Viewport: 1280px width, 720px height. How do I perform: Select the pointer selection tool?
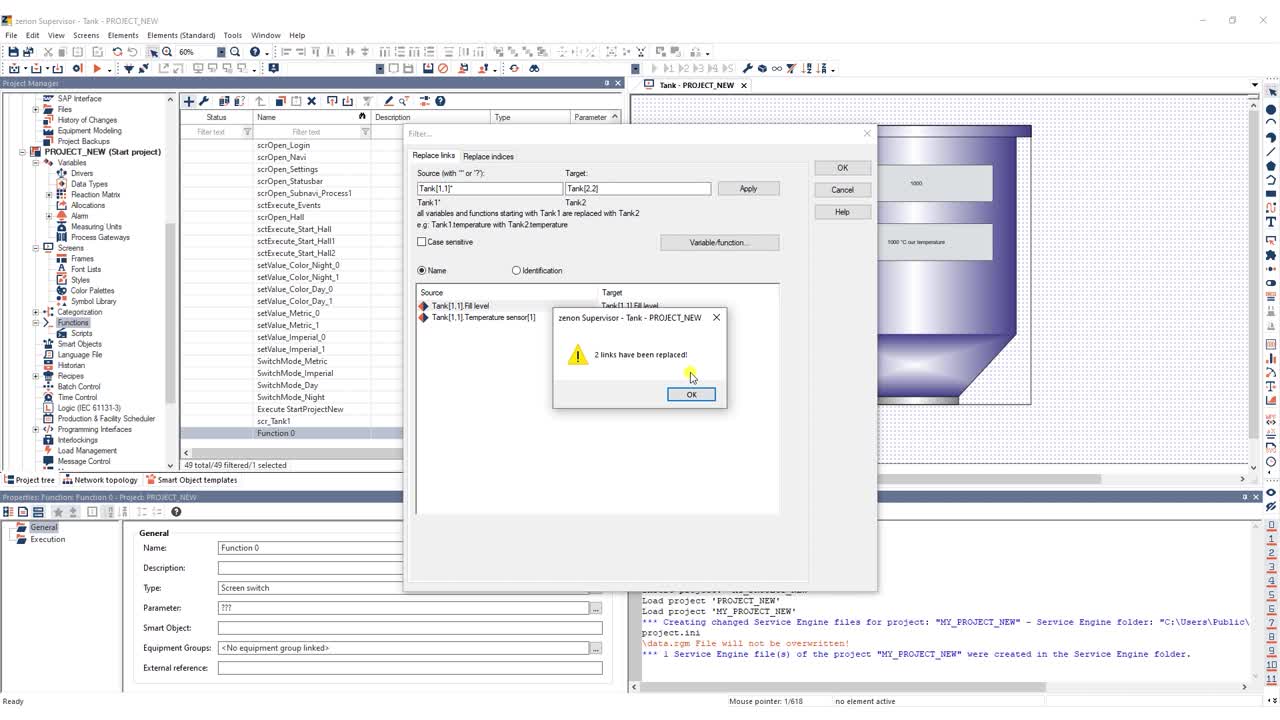[x=153, y=52]
